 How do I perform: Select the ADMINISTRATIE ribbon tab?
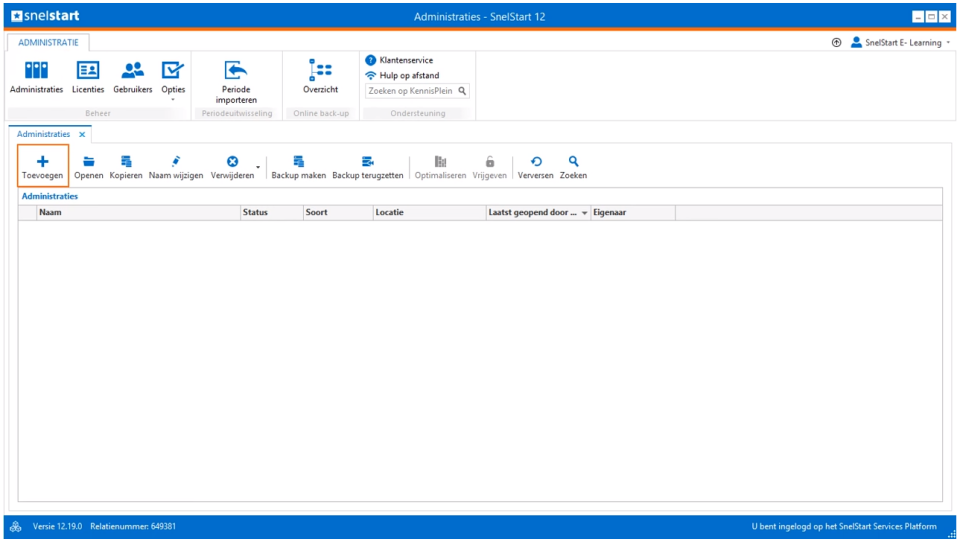pos(48,42)
